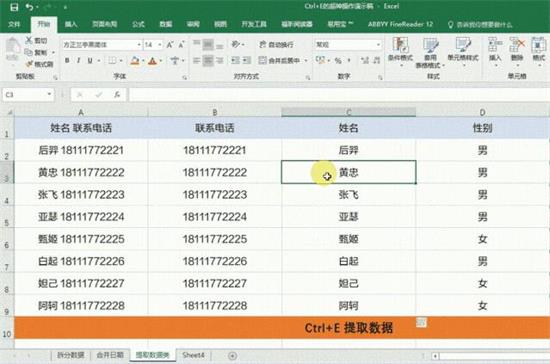Screen dimensions: 550x364
Task: Toggle Bold formatting
Action: coord(67,61)
